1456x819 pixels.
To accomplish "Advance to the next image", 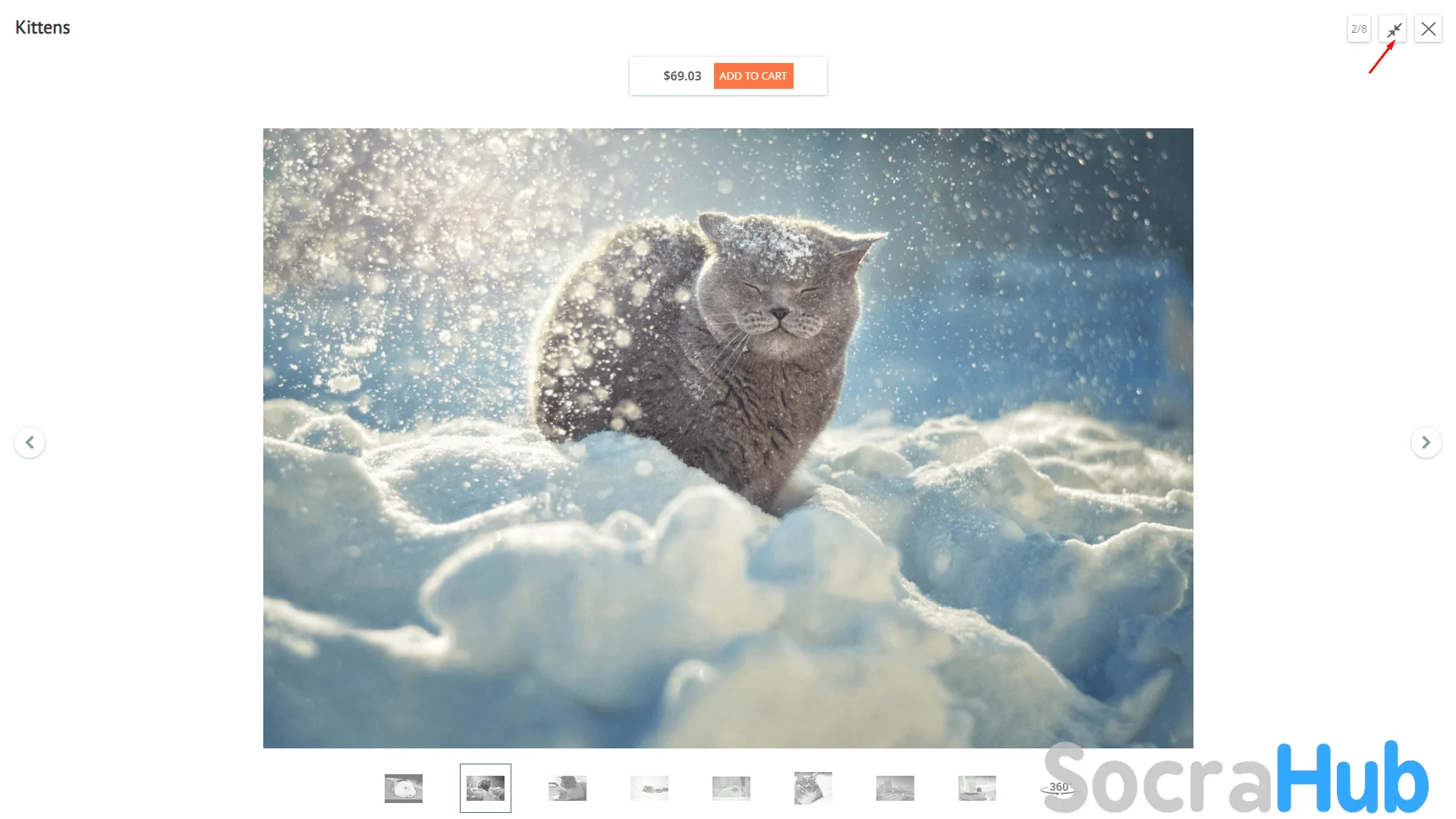I will (1426, 443).
